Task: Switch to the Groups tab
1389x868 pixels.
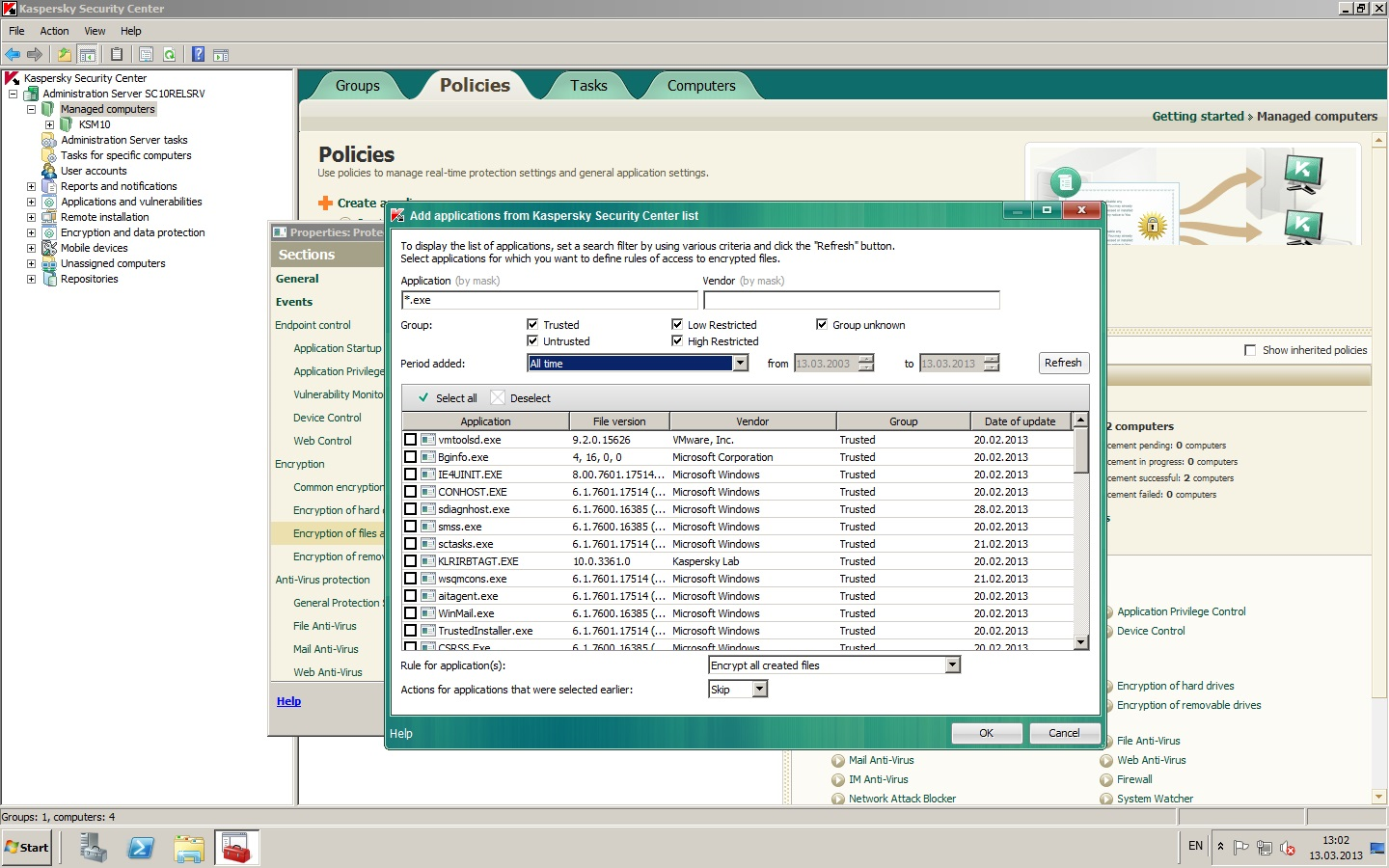Action: pyautogui.click(x=358, y=86)
